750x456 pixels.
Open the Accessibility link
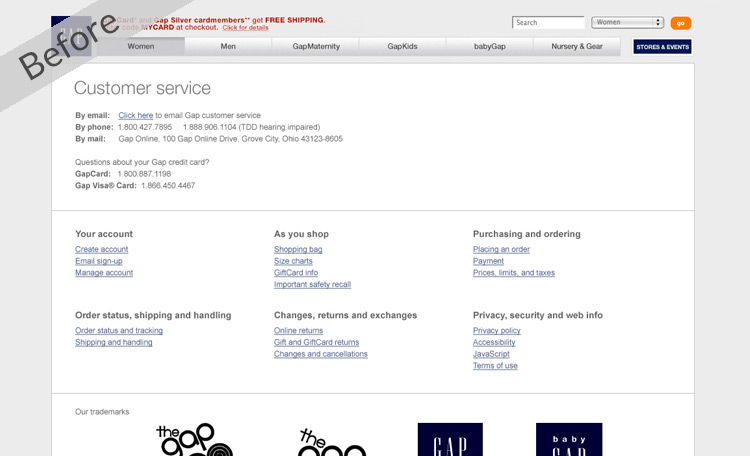494,343
